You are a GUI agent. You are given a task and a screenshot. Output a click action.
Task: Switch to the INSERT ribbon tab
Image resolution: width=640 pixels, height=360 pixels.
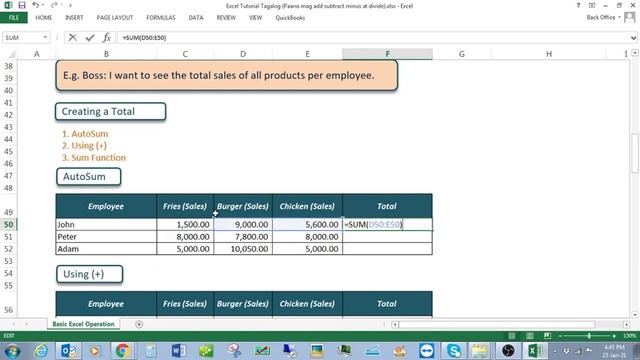coord(74,18)
